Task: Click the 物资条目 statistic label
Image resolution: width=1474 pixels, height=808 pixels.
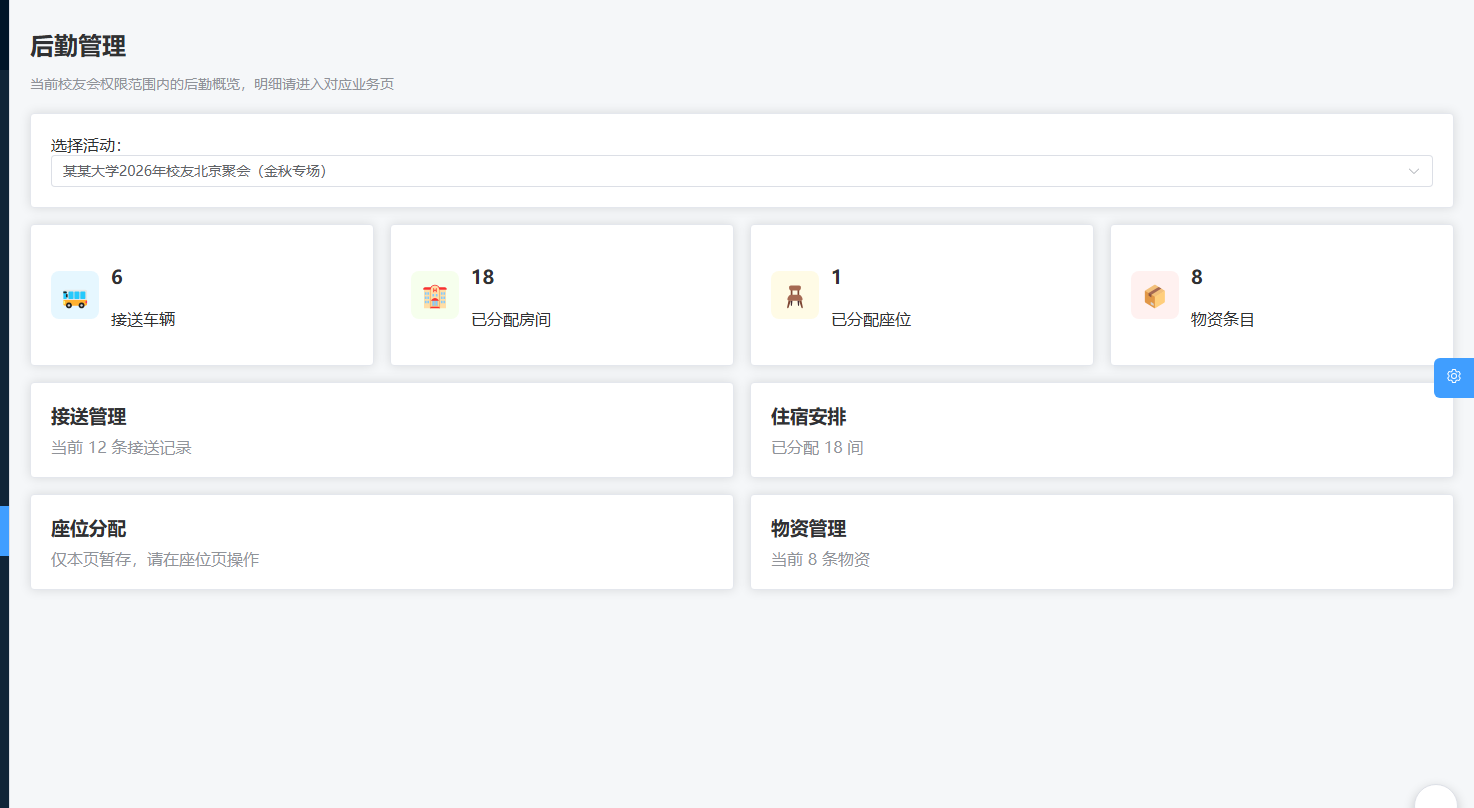Action: pos(1223,320)
